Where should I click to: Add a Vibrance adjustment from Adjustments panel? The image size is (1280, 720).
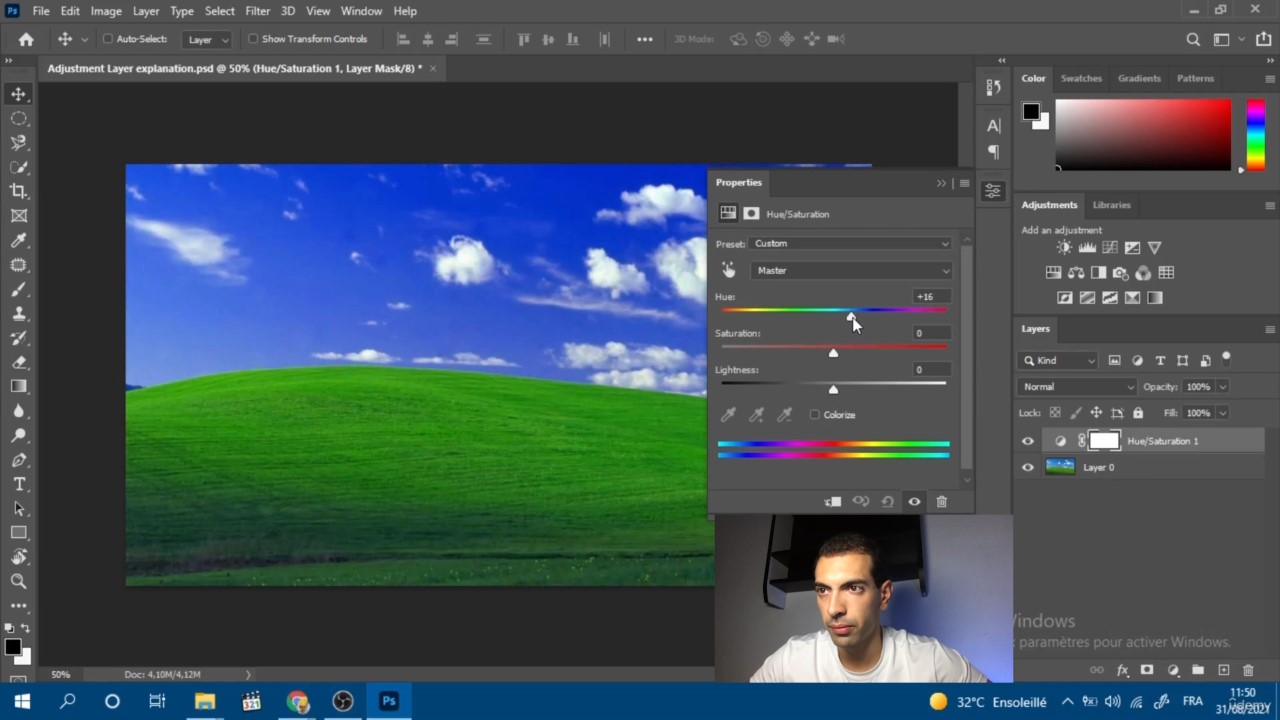(1155, 247)
